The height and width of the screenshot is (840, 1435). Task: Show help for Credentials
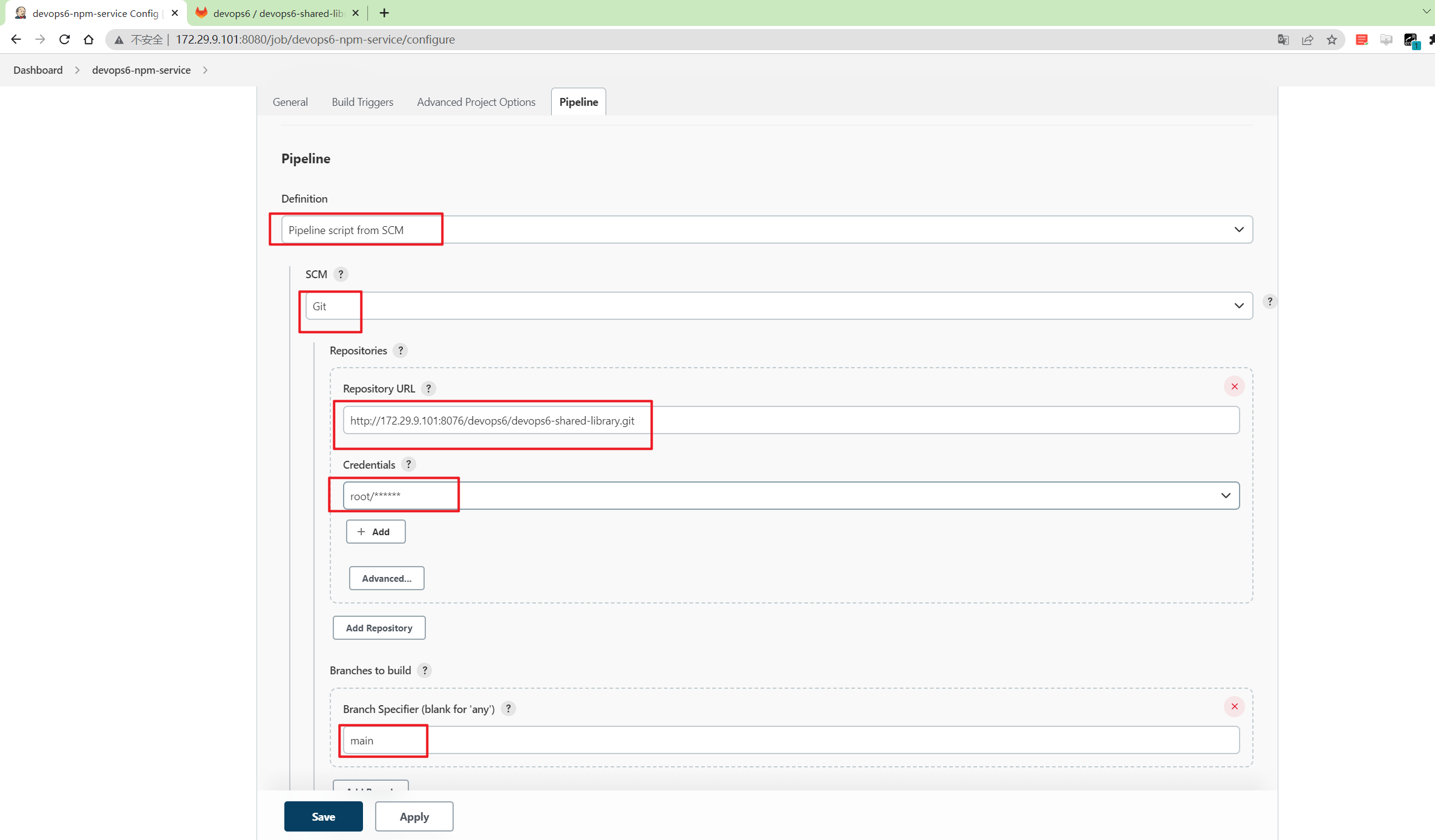[x=409, y=464]
